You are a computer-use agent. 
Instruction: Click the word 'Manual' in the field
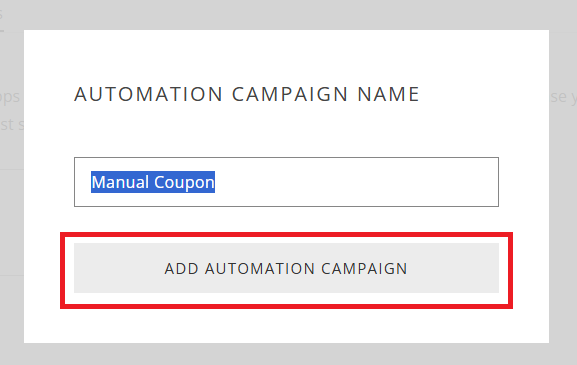pos(120,182)
